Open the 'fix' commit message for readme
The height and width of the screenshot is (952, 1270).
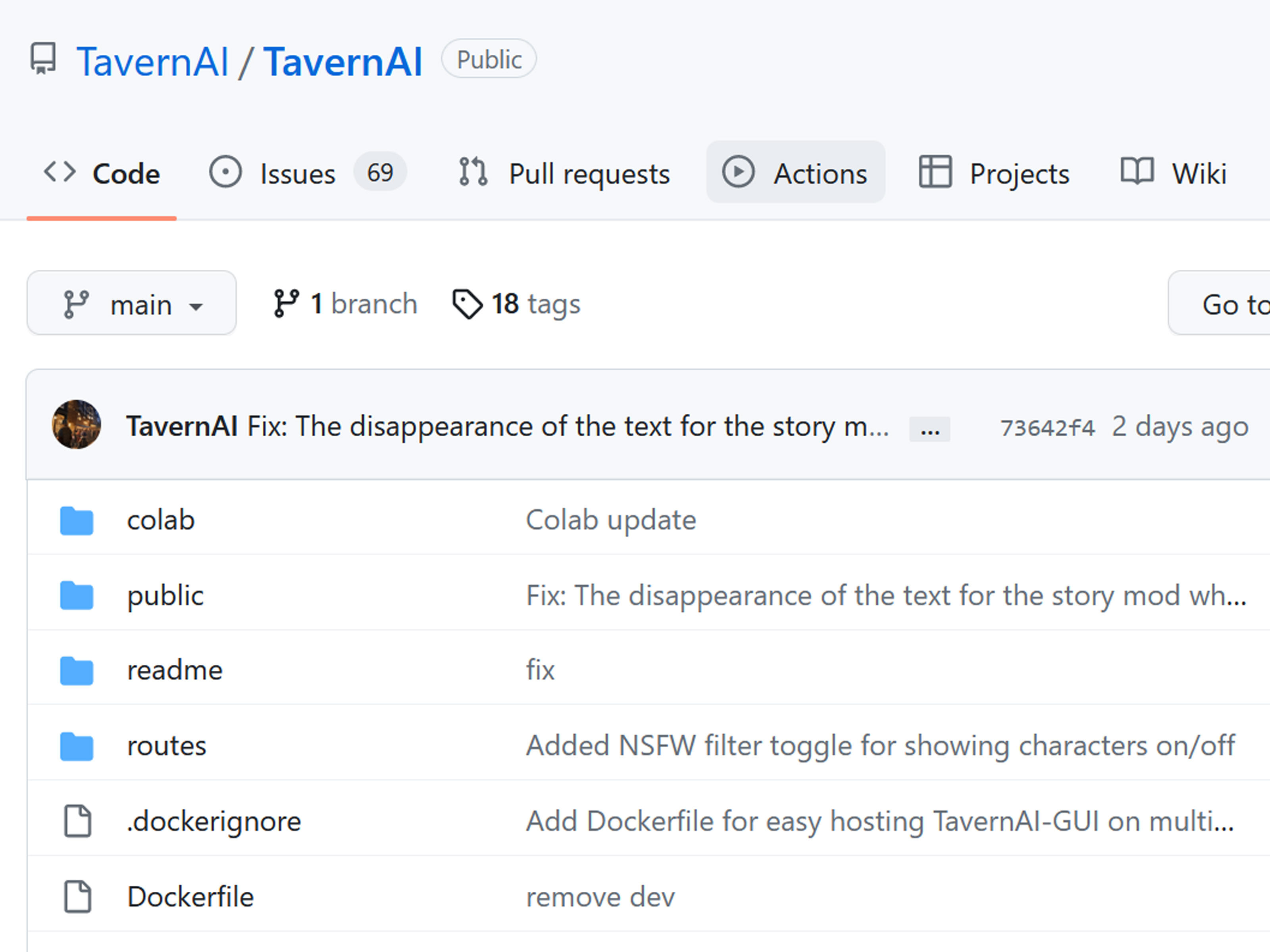pos(540,670)
